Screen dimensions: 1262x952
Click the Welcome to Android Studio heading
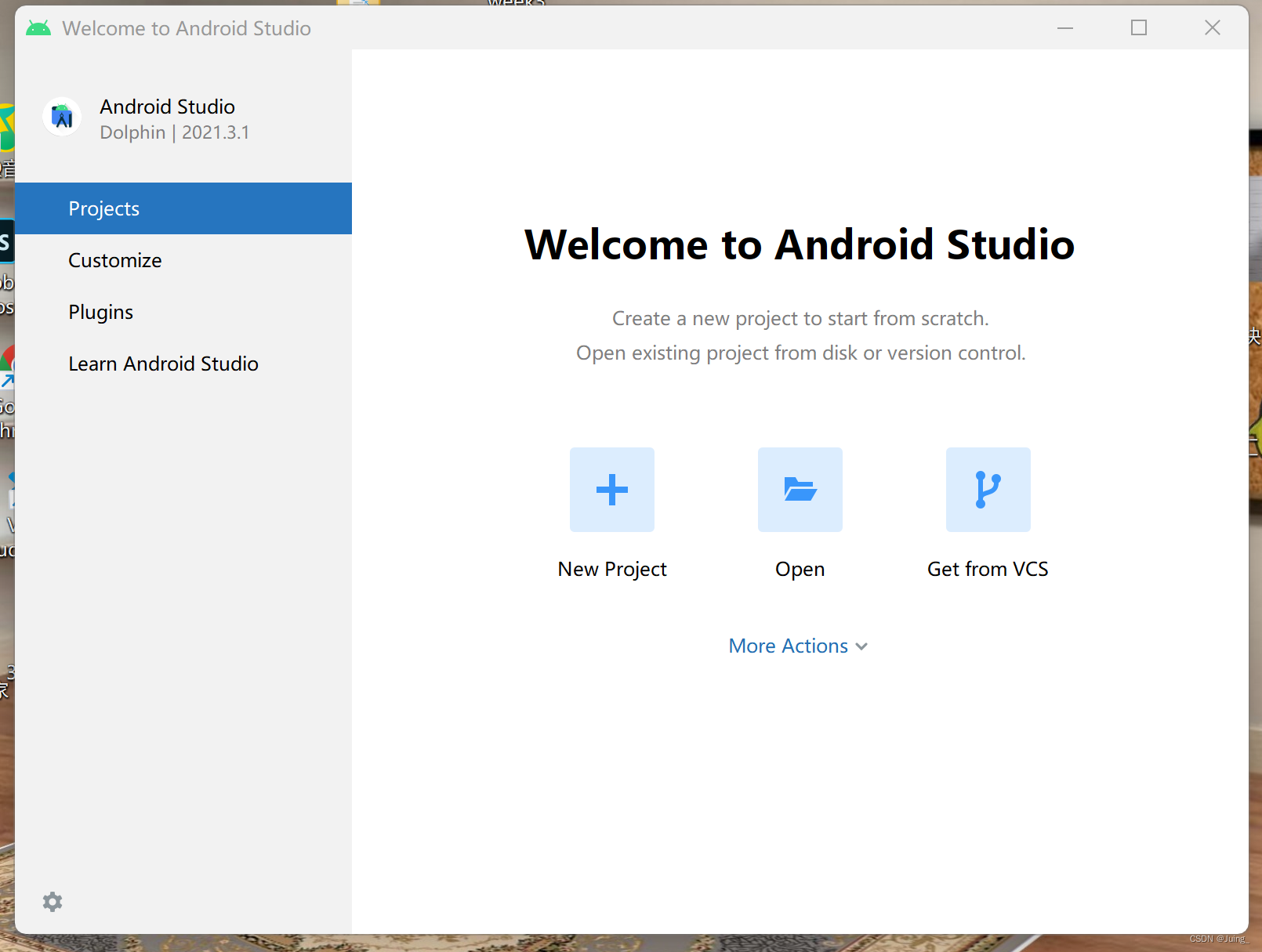[x=800, y=244]
